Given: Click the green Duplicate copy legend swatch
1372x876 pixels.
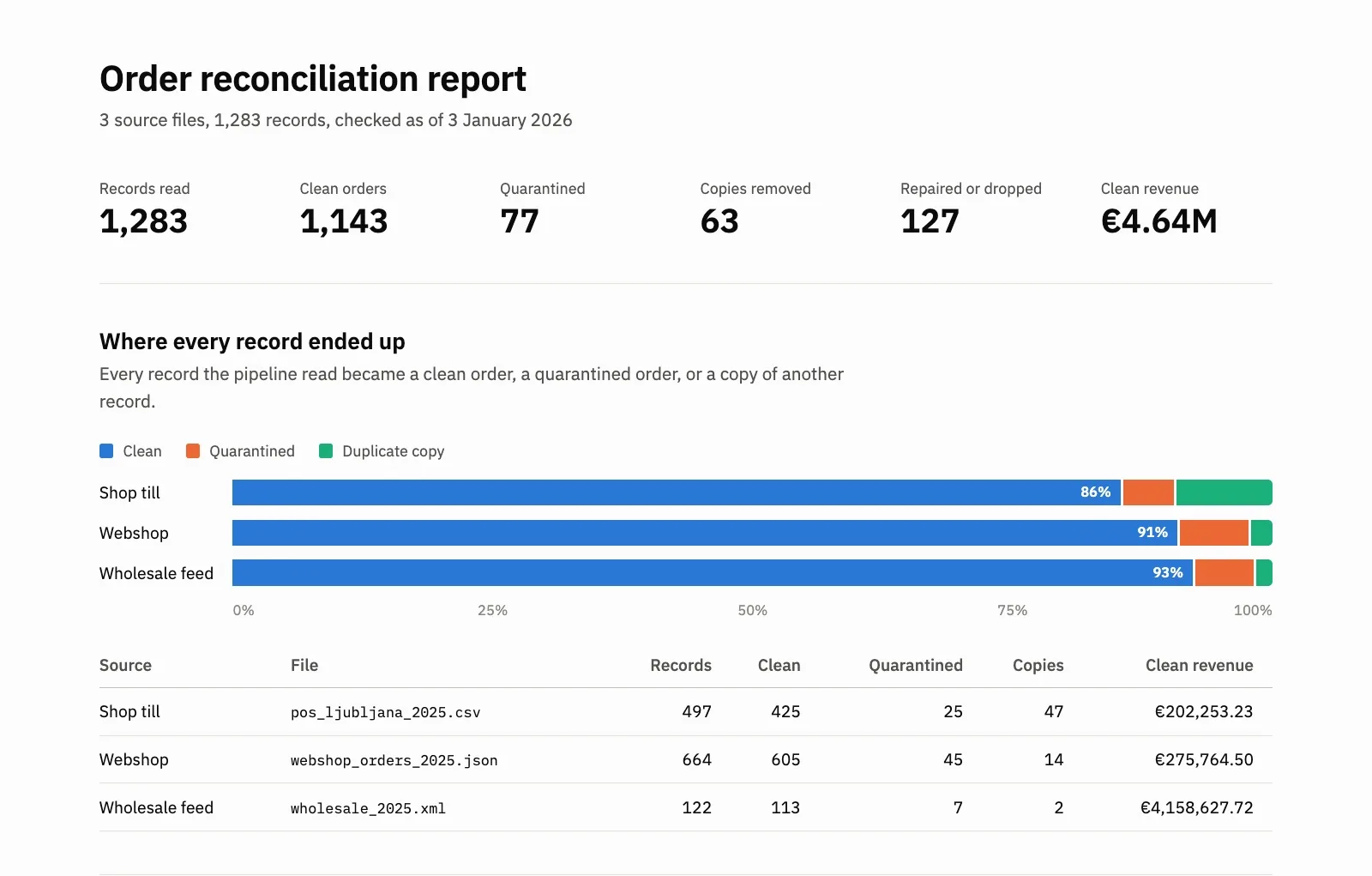Looking at the screenshot, I should pos(326,451).
